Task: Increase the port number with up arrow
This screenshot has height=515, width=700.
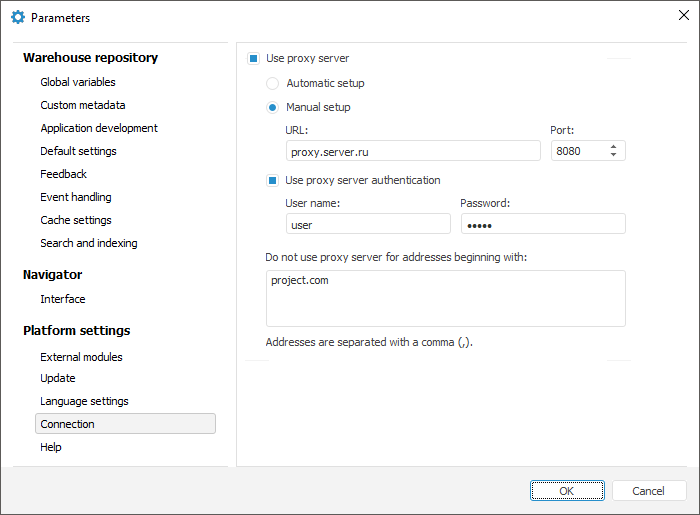Action: pos(613,146)
